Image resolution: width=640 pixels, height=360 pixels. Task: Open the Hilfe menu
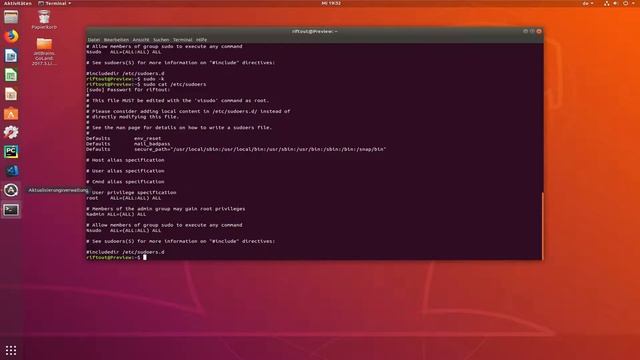201,40
